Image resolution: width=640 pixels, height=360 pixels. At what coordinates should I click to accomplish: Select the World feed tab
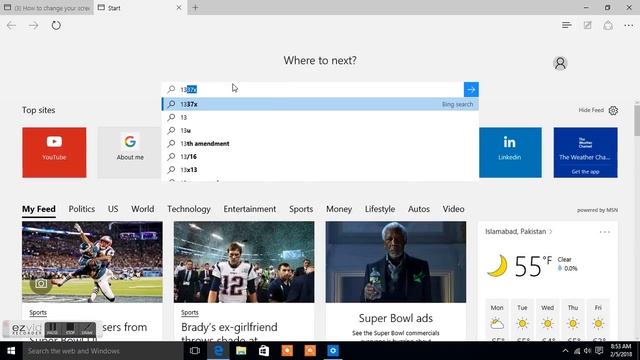point(142,209)
